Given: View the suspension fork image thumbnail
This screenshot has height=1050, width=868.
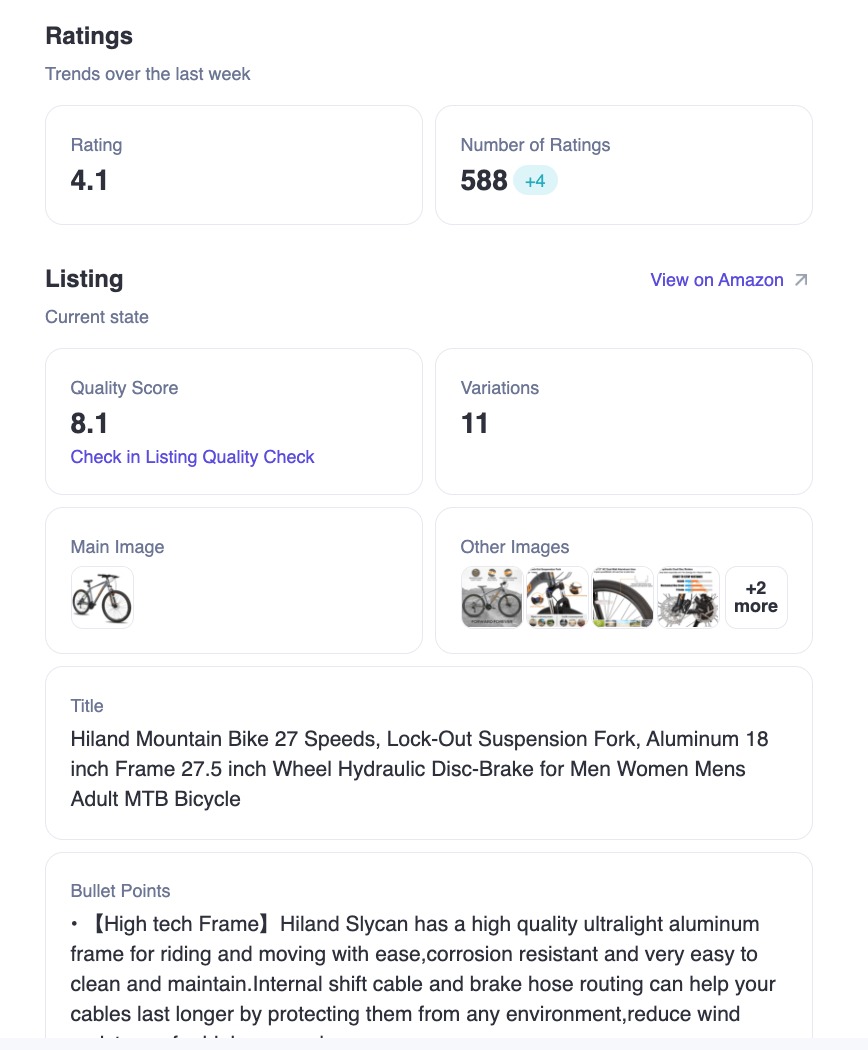Looking at the screenshot, I should (x=557, y=597).
